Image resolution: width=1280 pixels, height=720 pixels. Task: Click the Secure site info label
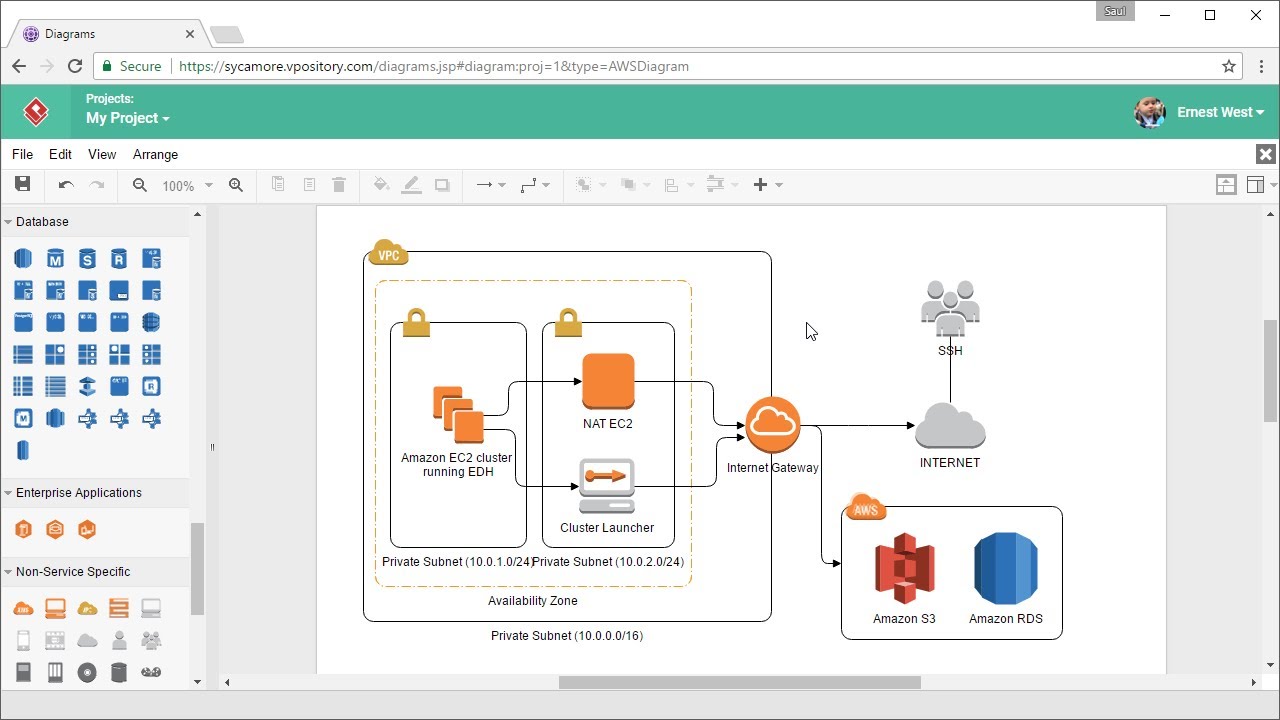[x=131, y=66]
